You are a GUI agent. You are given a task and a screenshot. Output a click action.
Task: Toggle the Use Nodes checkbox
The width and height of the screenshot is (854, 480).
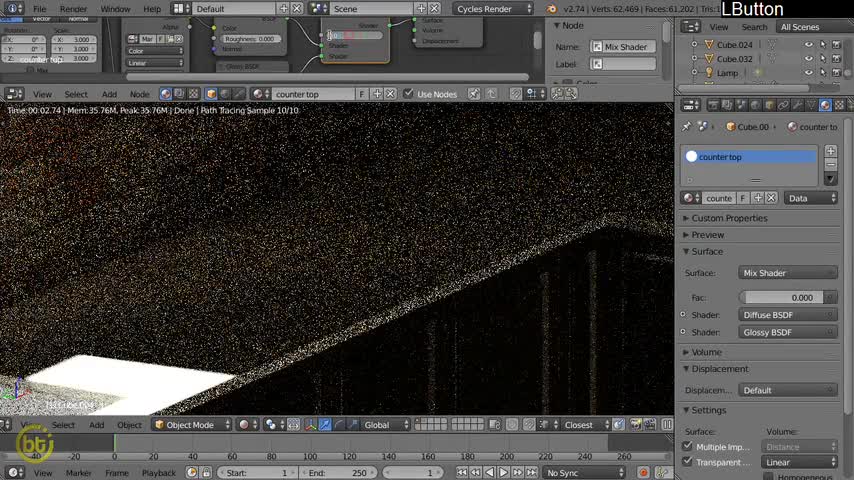408,94
